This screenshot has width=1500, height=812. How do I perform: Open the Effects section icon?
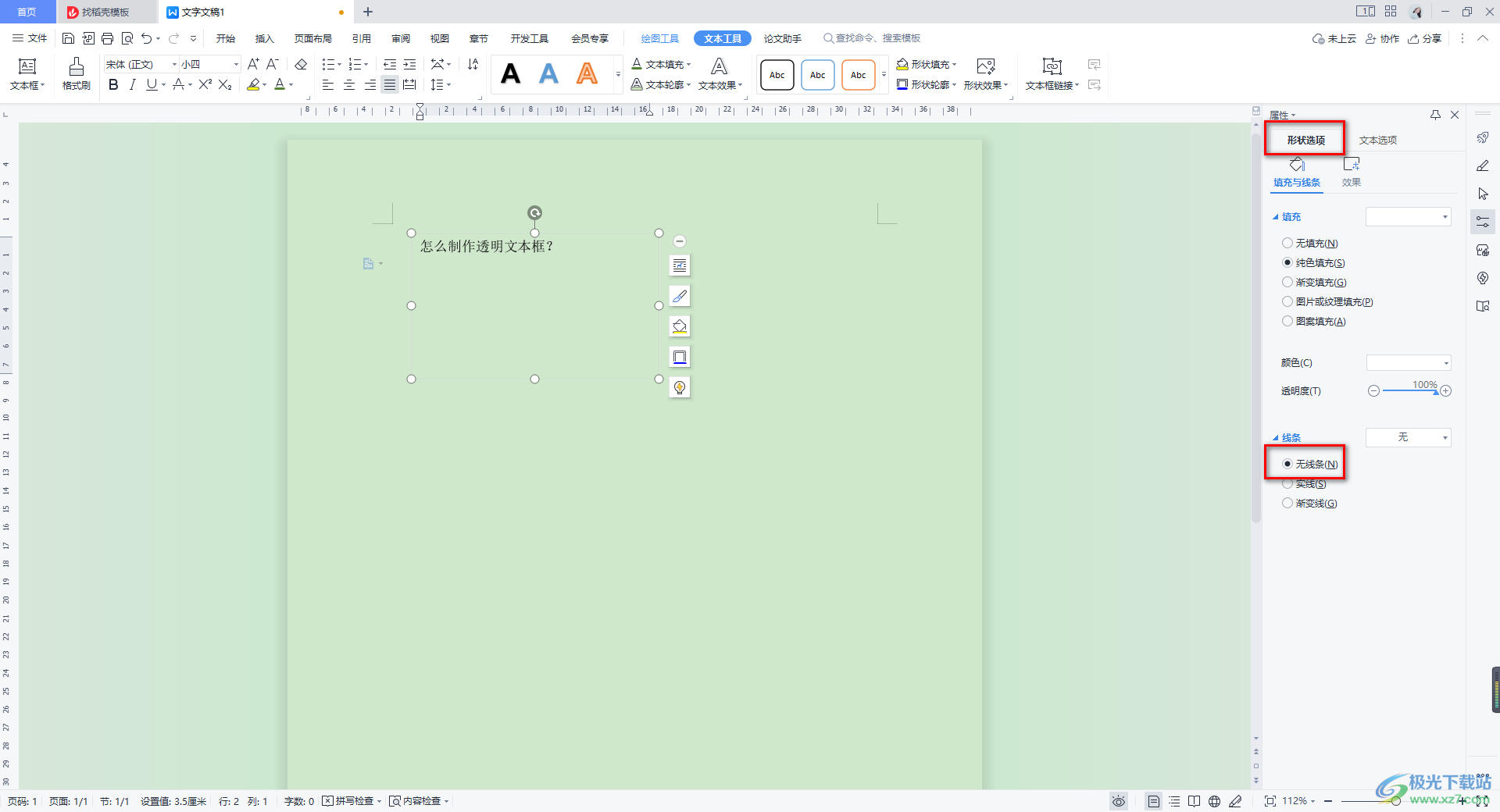click(x=1352, y=172)
